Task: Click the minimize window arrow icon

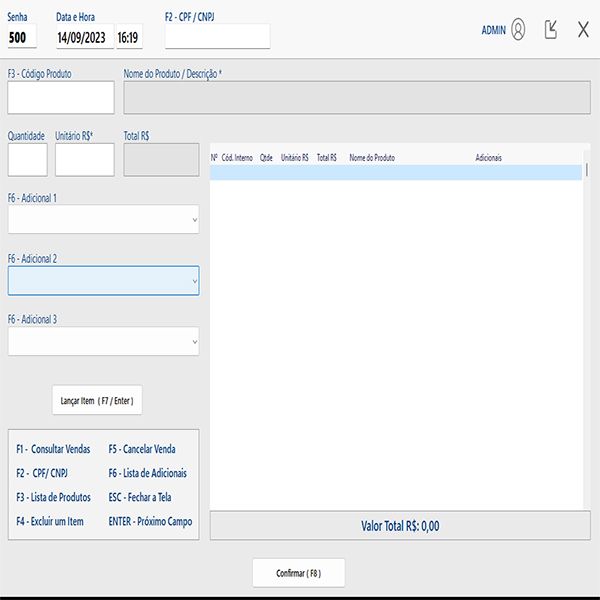Action: 551,30
